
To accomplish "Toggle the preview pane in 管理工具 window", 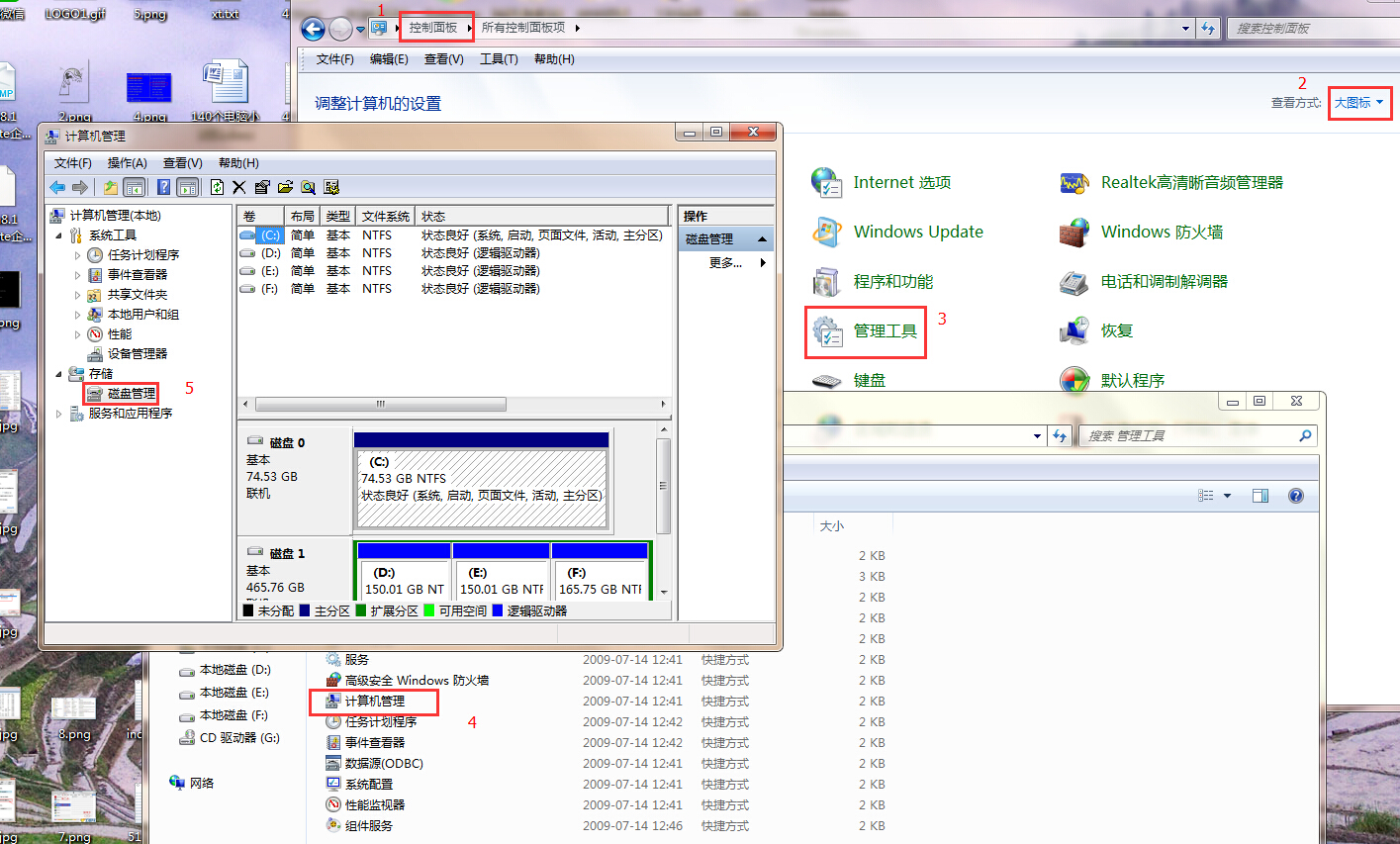I will click(1260, 496).
